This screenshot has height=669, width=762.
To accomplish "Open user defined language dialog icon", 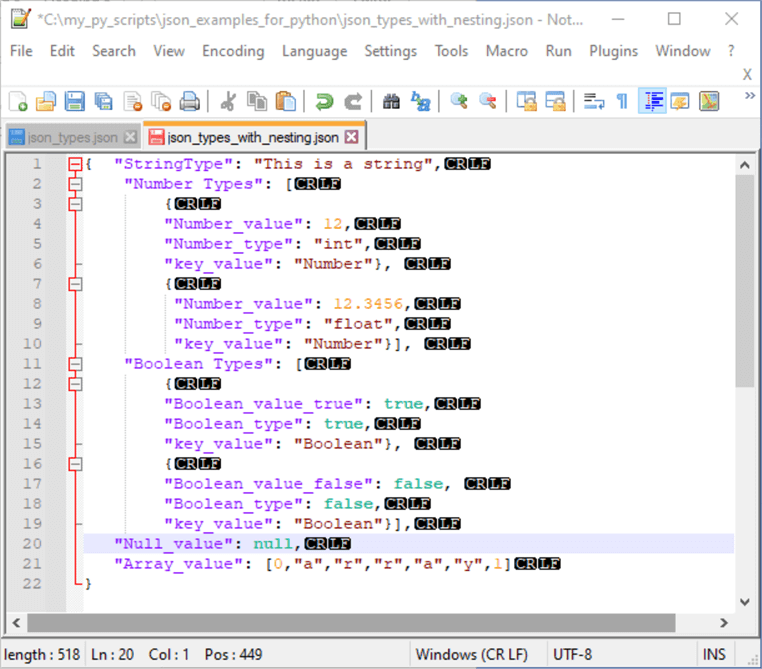I will click(x=680, y=102).
